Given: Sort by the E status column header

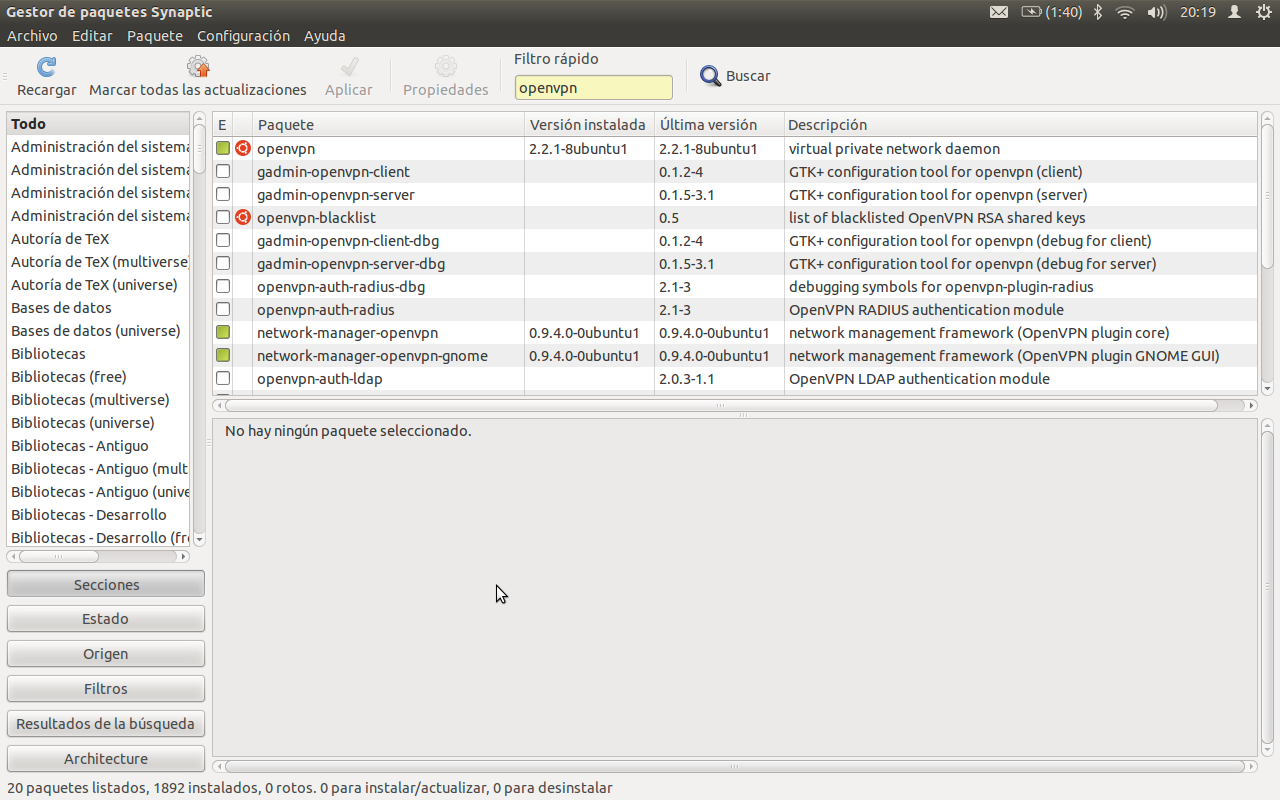Looking at the screenshot, I should [x=222, y=125].
